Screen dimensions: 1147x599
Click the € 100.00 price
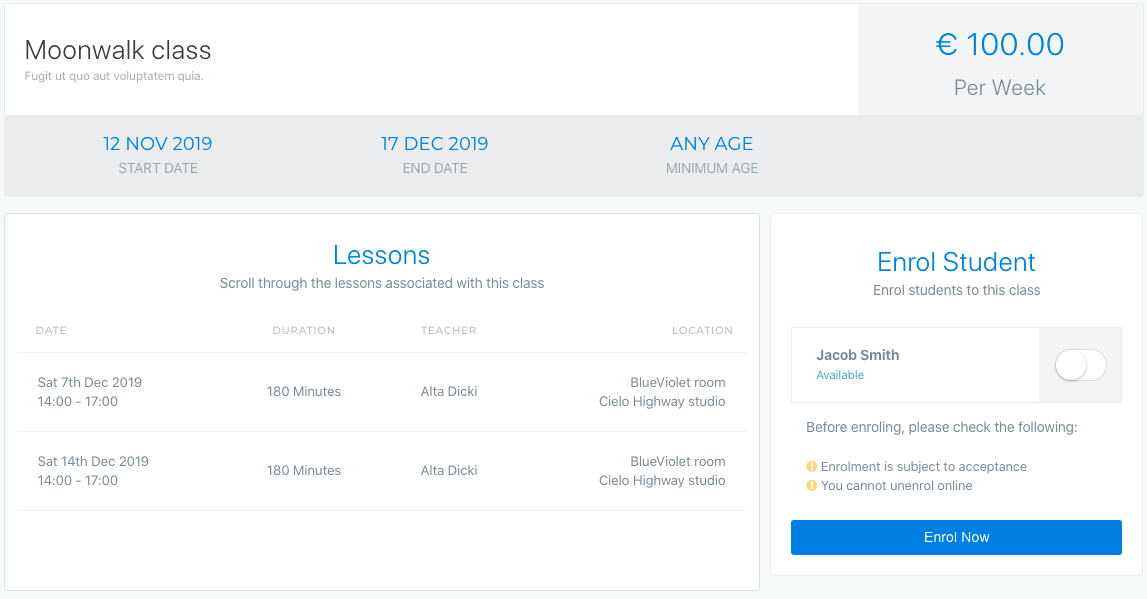(1000, 45)
